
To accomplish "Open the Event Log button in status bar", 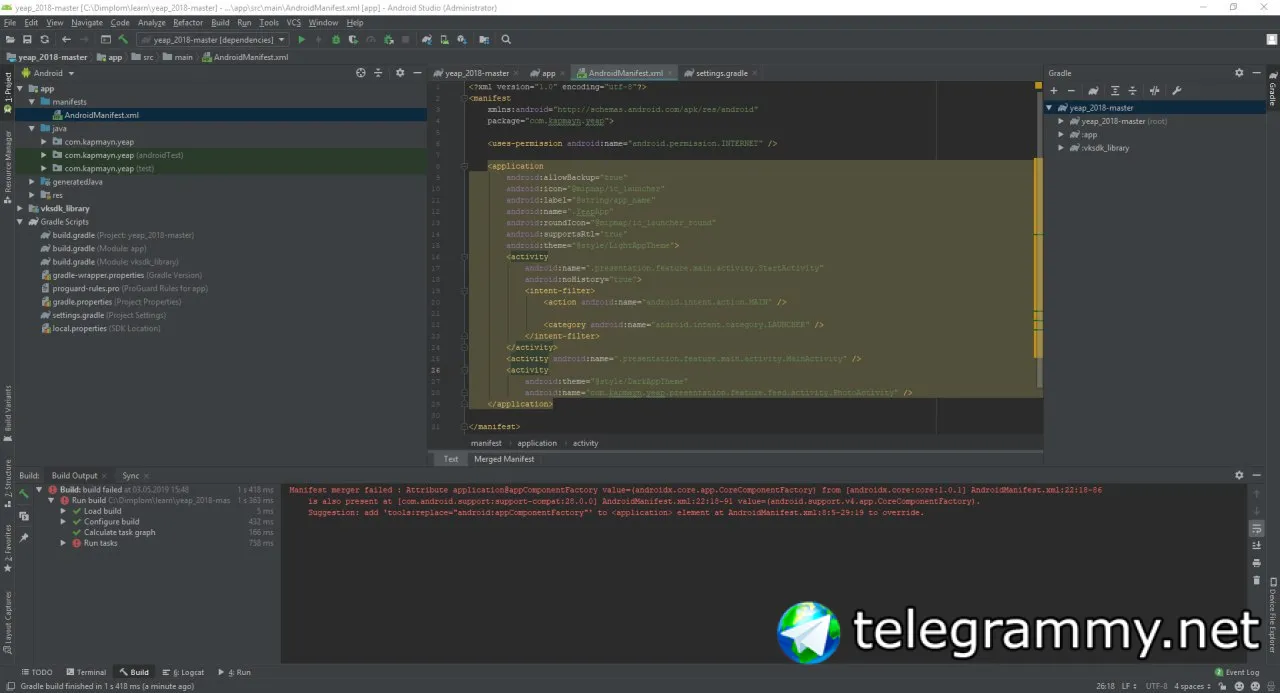I will tap(1236, 672).
